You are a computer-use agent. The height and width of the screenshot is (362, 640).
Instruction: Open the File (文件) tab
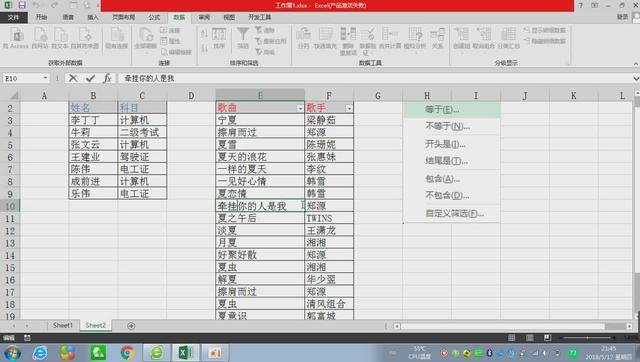13,17
